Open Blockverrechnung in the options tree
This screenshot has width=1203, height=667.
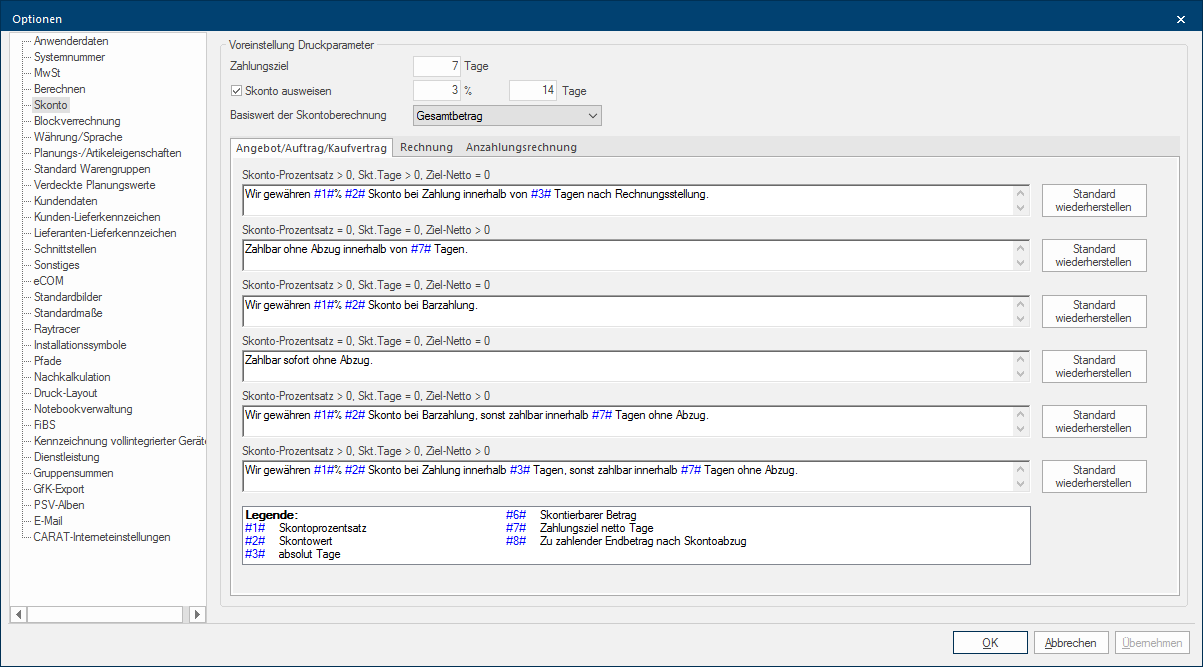pyautogui.click(x=77, y=121)
